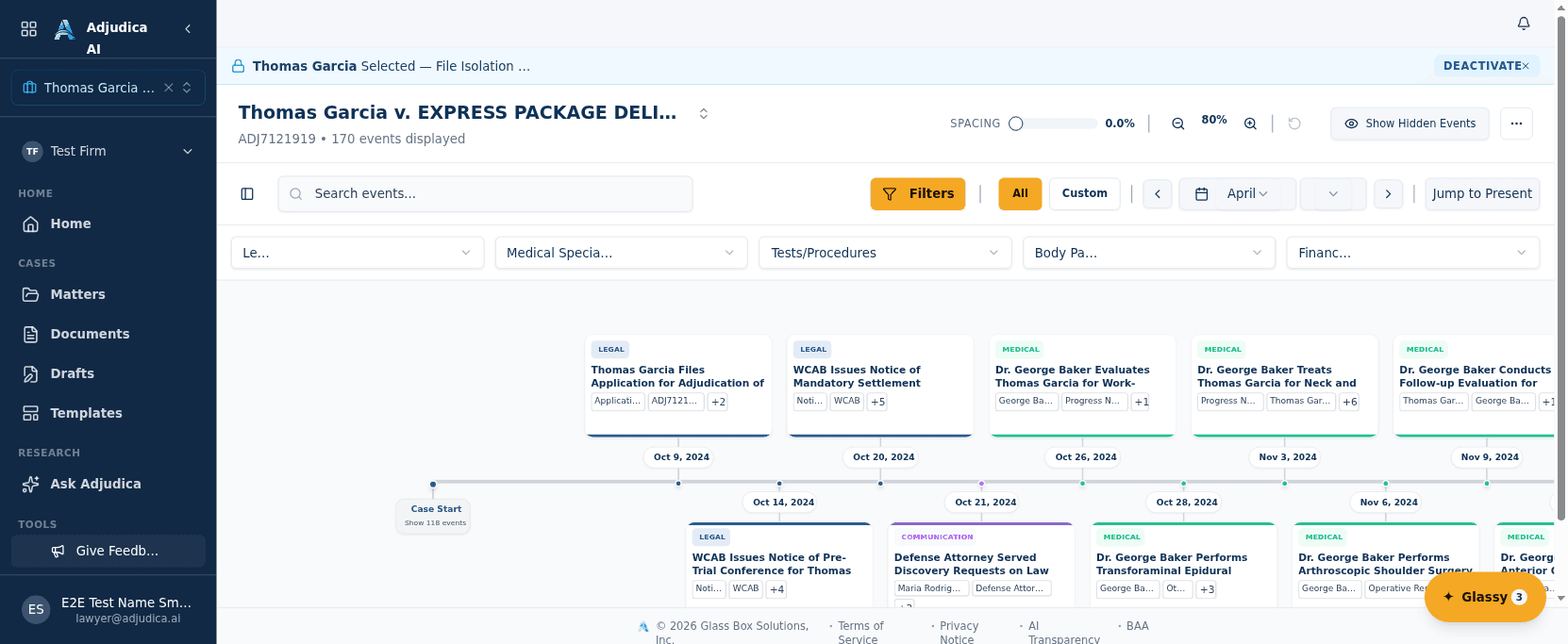Adjust the spacing slider handle
The width and height of the screenshot is (1568, 644).
pos(1016,124)
